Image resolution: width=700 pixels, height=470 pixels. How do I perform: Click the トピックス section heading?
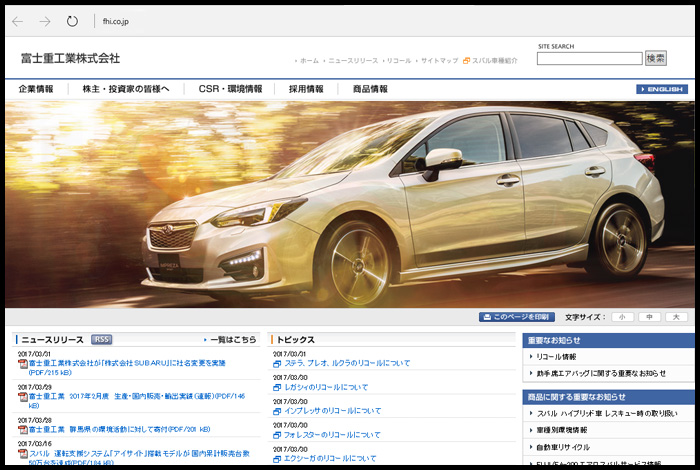click(296, 340)
